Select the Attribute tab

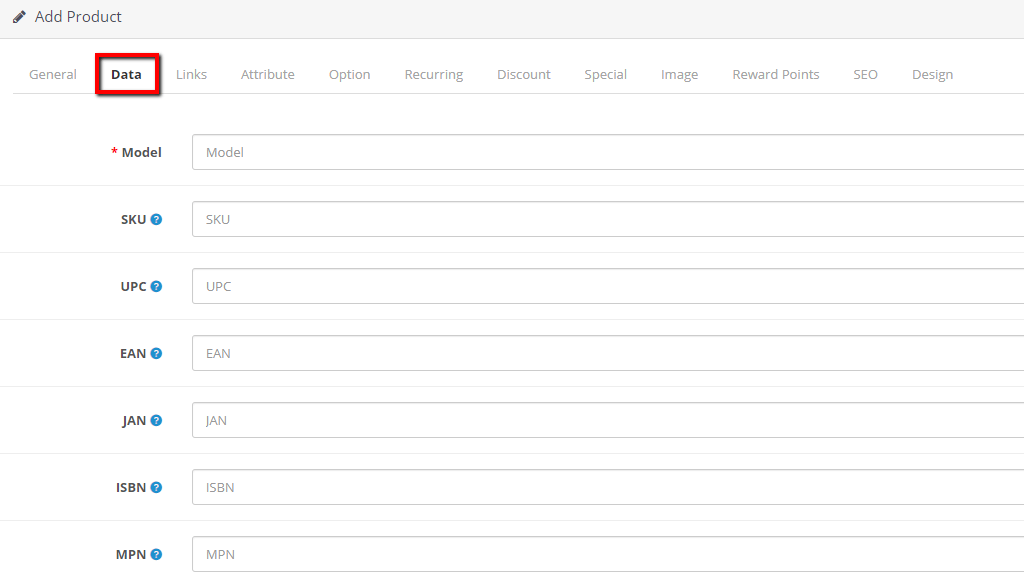click(267, 73)
